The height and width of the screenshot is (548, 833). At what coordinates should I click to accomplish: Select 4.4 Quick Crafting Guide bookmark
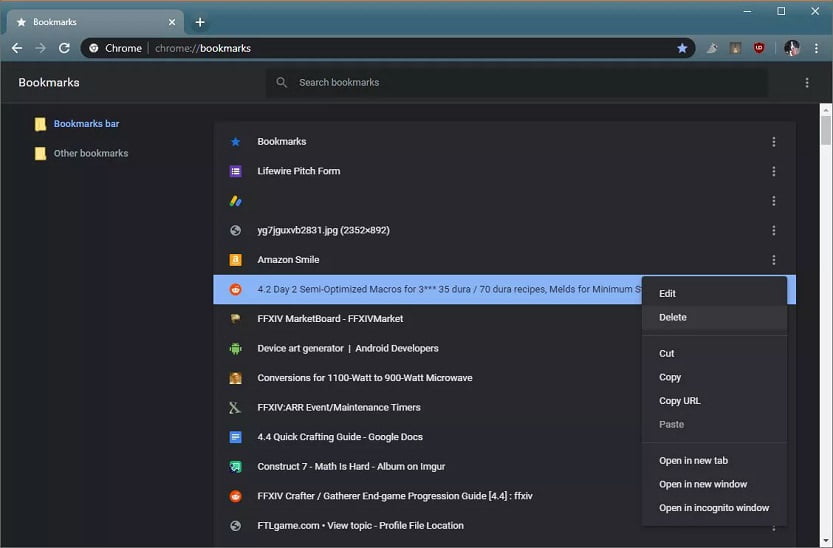[428, 437]
